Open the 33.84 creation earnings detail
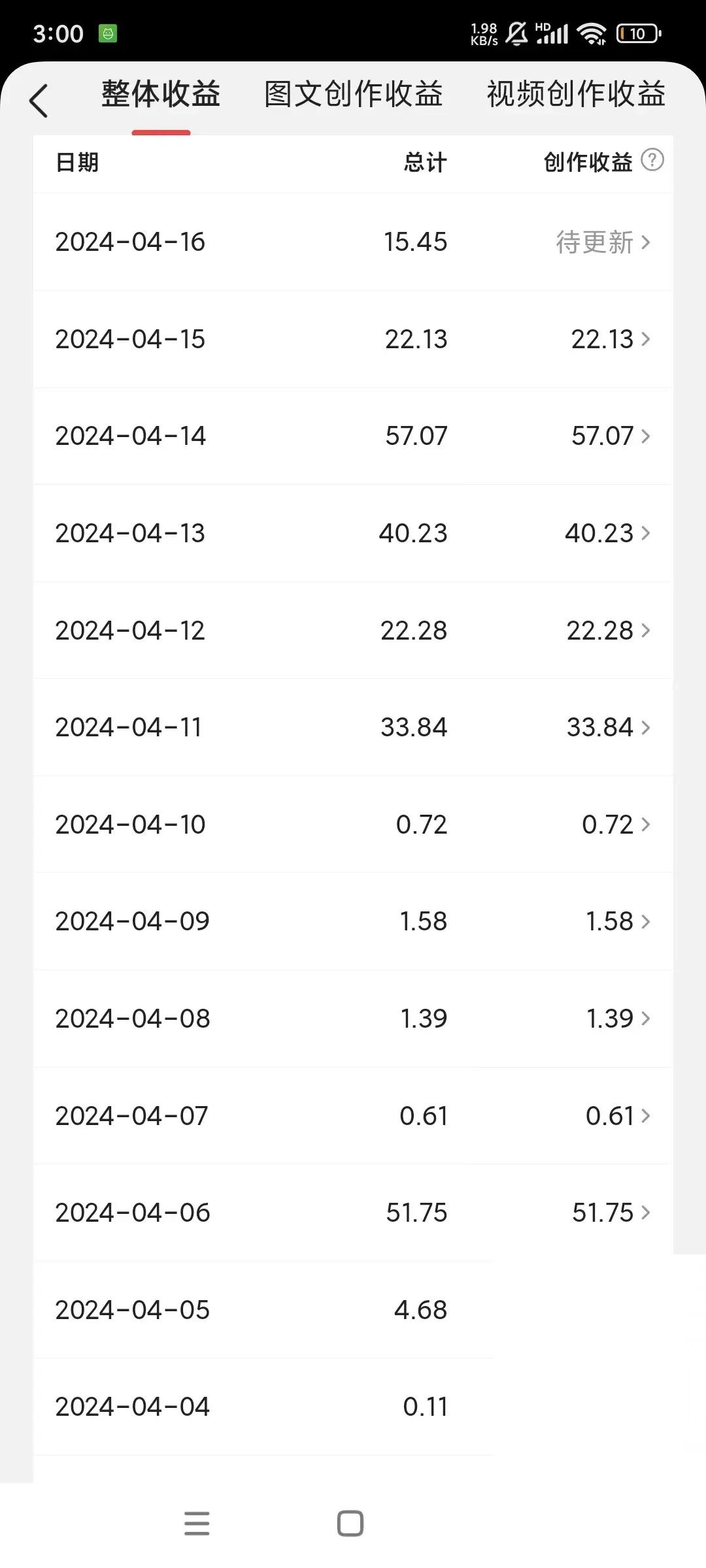Image resolution: width=706 pixels, height=1568 pixels. click(x=608, y=727)
